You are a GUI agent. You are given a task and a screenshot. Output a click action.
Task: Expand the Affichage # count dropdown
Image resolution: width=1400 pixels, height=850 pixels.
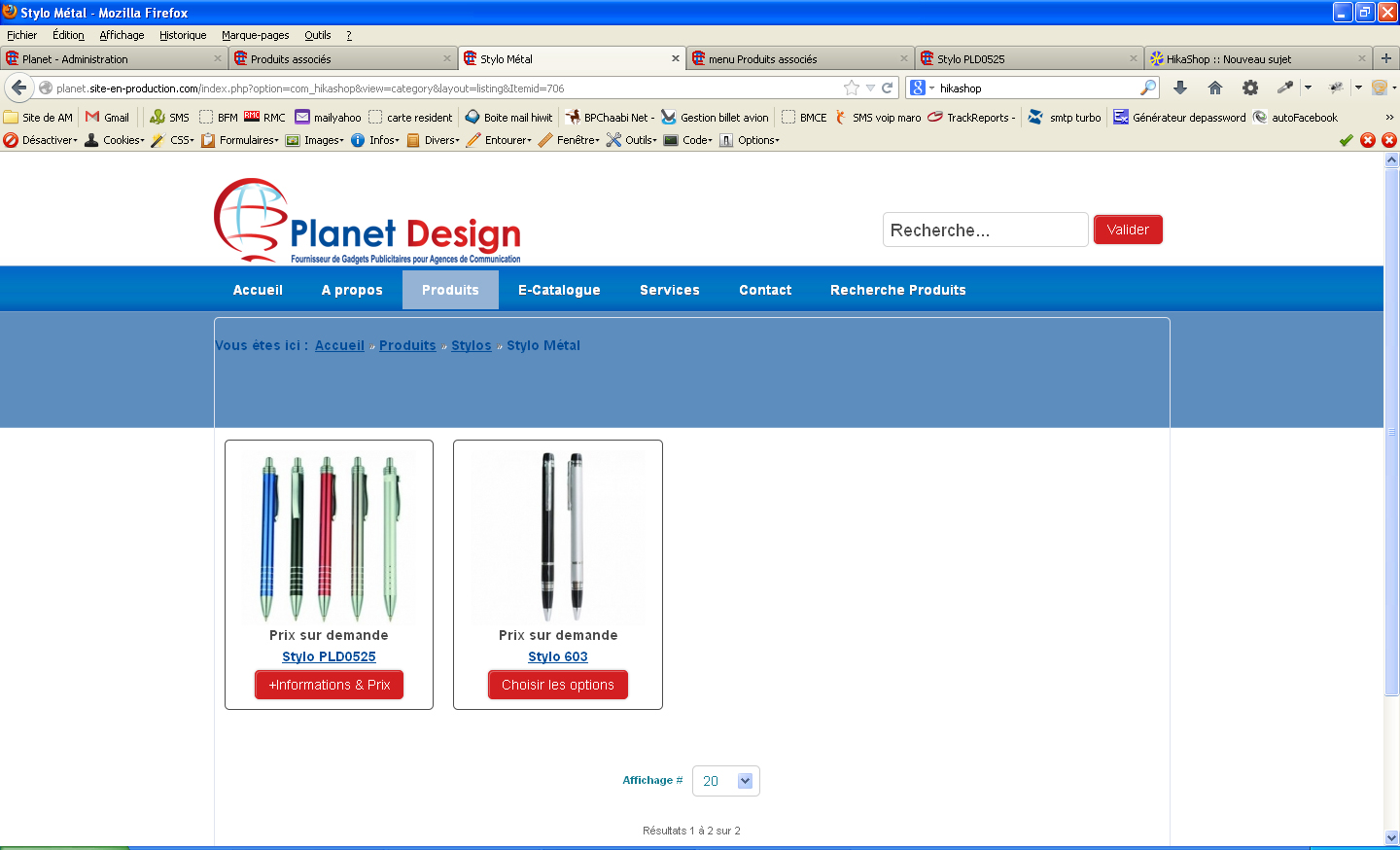pos(725,781)
